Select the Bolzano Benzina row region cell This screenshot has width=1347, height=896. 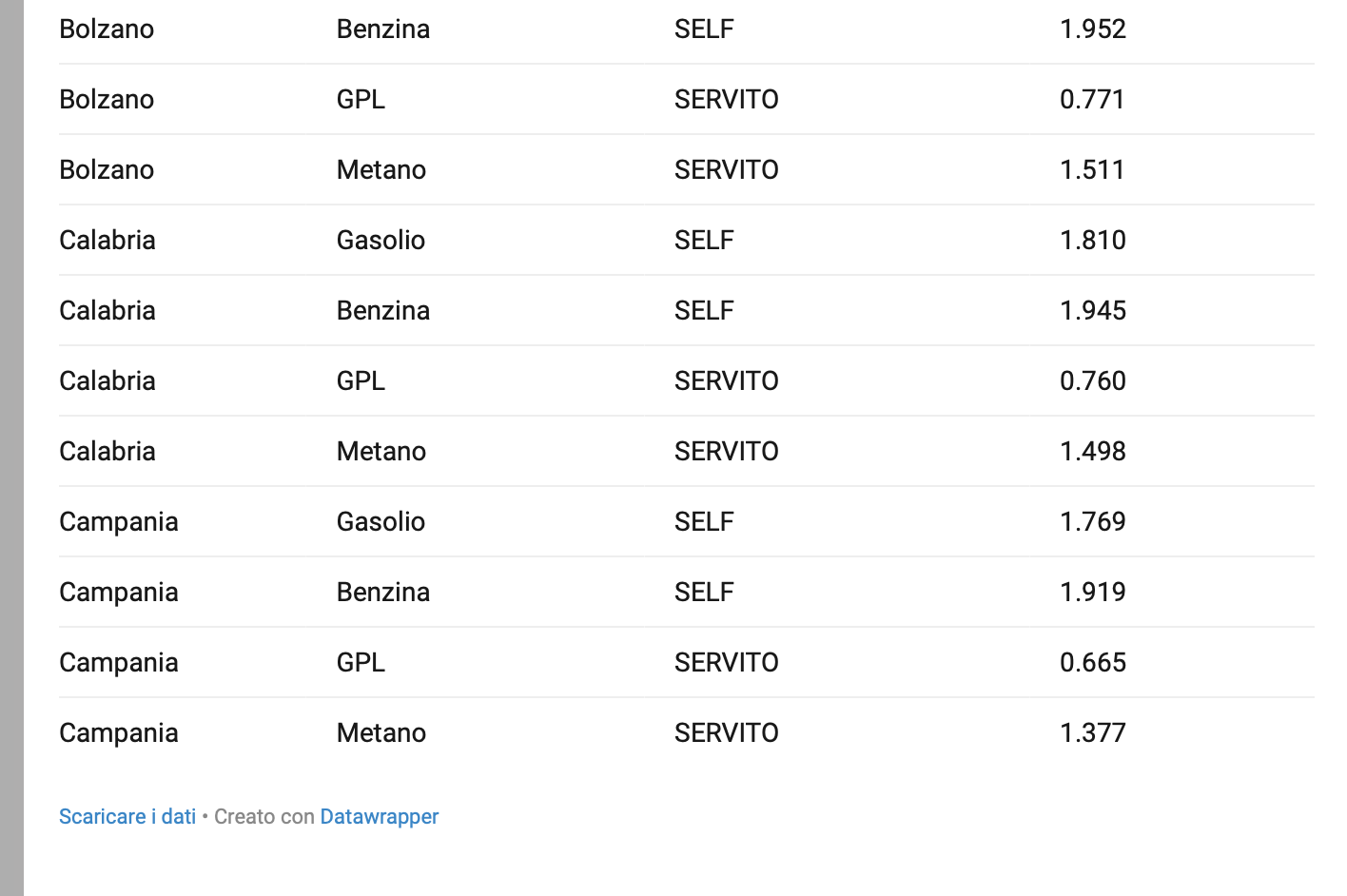(x=107, y=29)
